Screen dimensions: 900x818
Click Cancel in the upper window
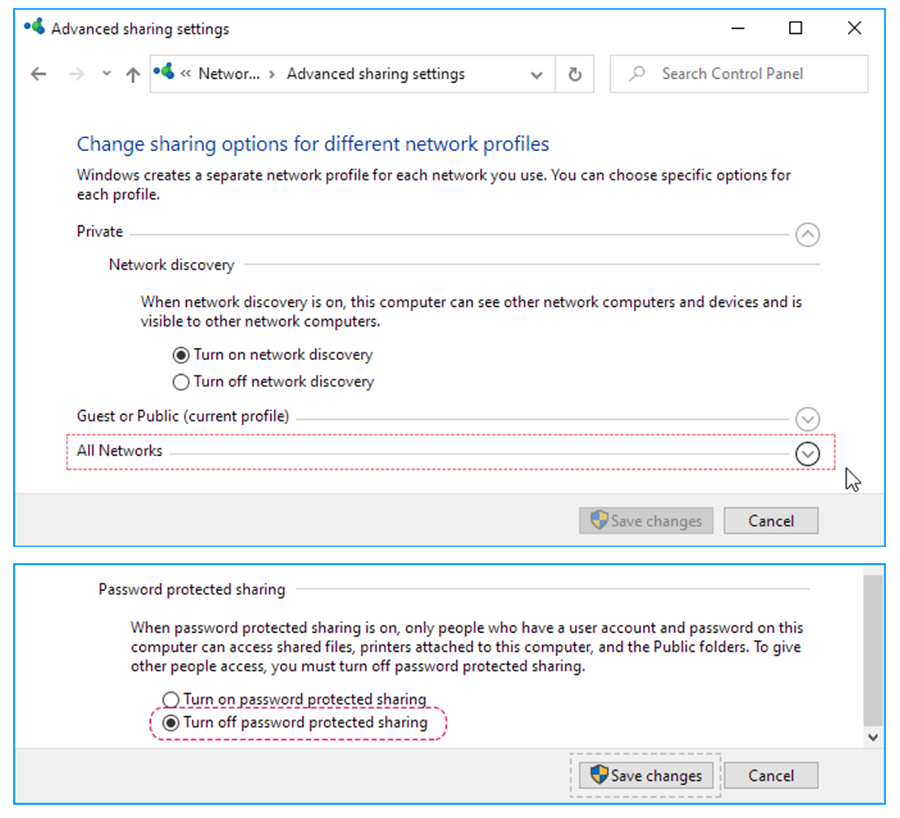771,521
